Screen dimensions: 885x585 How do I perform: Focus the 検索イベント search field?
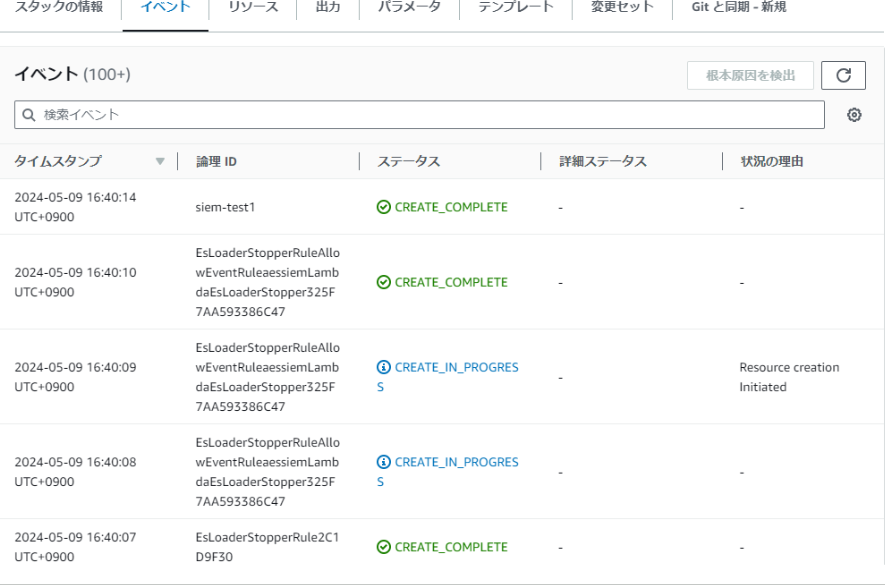point(419,115)
